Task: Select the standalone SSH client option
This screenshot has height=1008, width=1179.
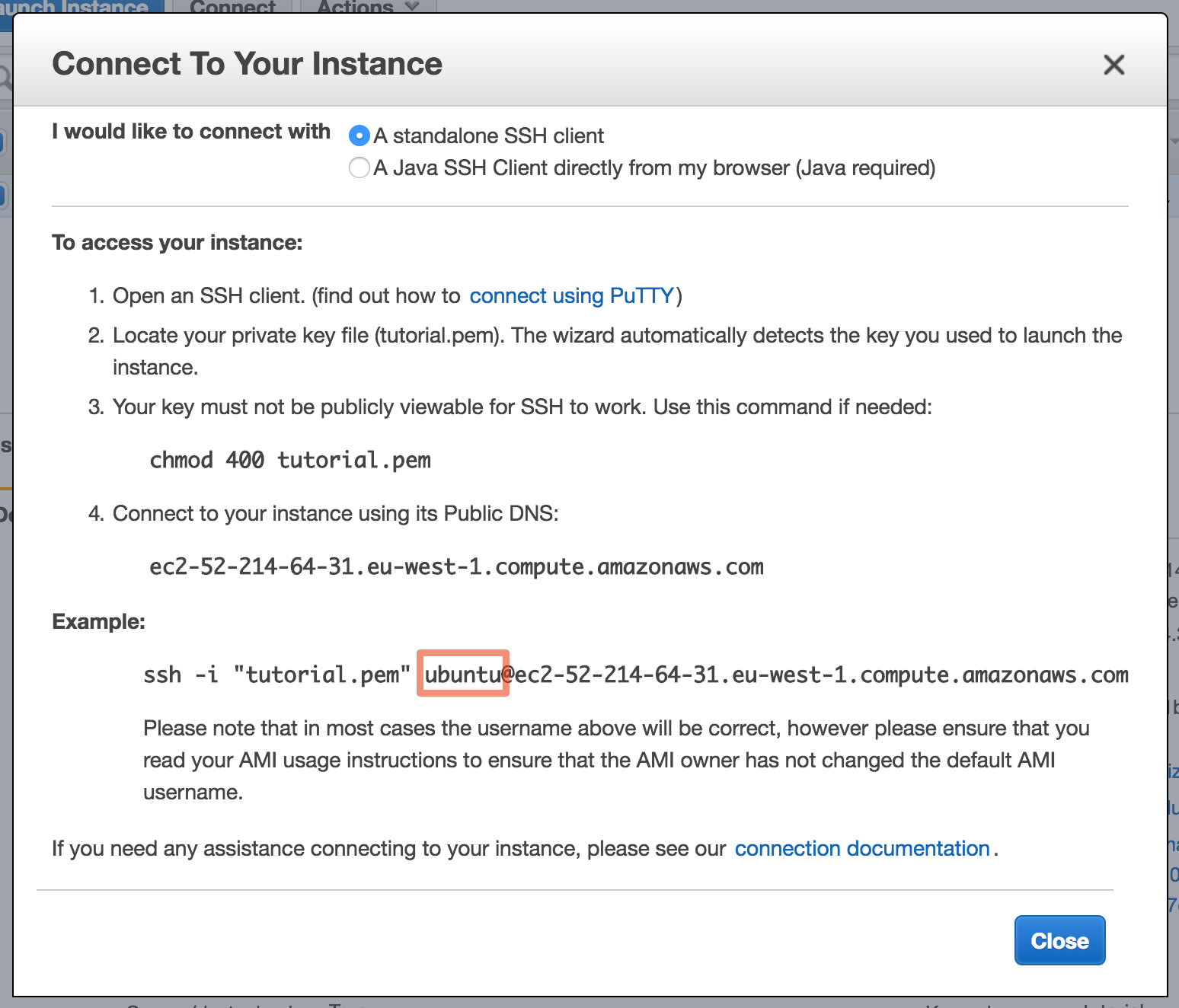Action: pyautogui.click(x=359, y=136)
